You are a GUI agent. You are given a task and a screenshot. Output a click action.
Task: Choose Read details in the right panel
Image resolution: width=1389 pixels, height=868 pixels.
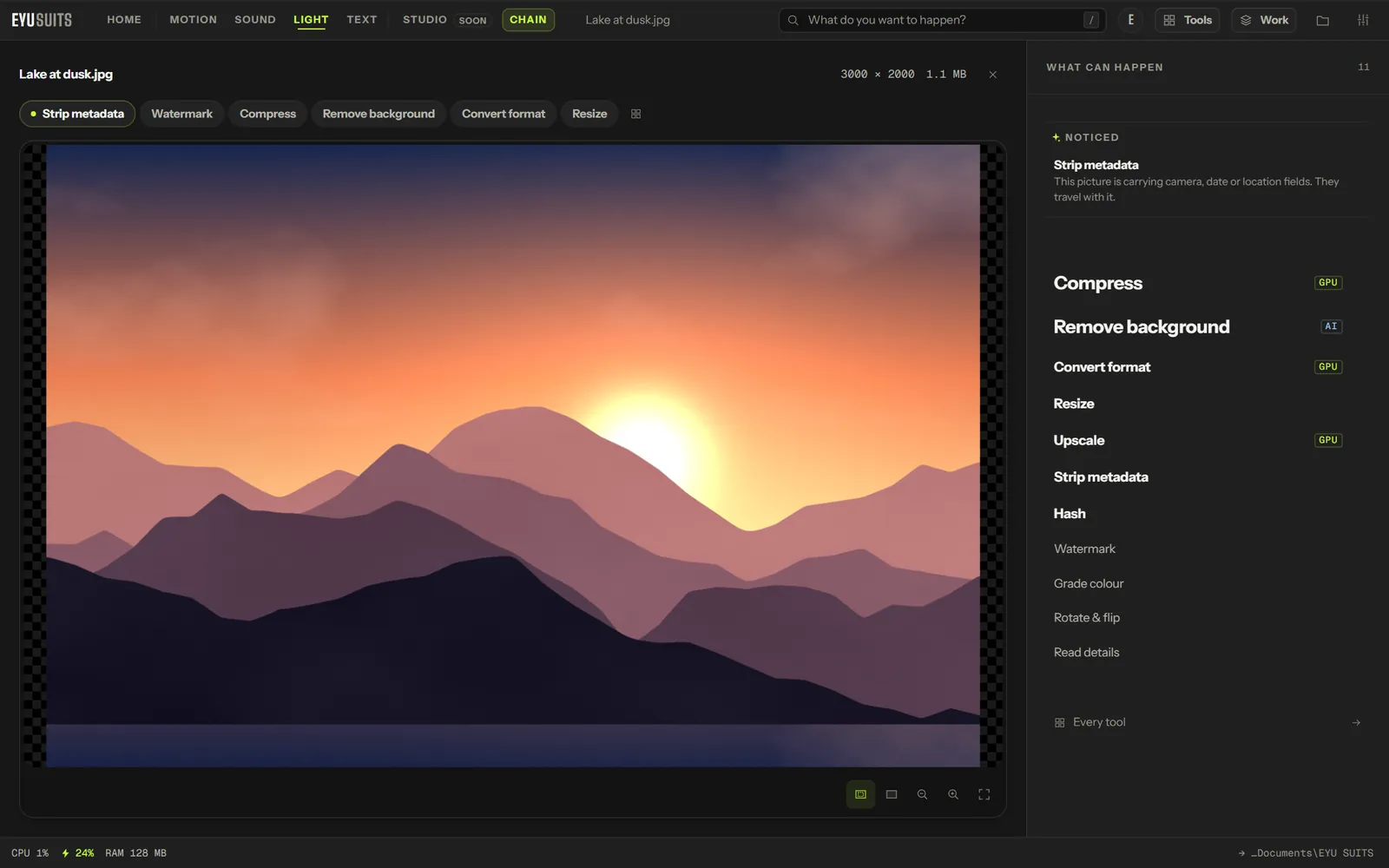1198,652
